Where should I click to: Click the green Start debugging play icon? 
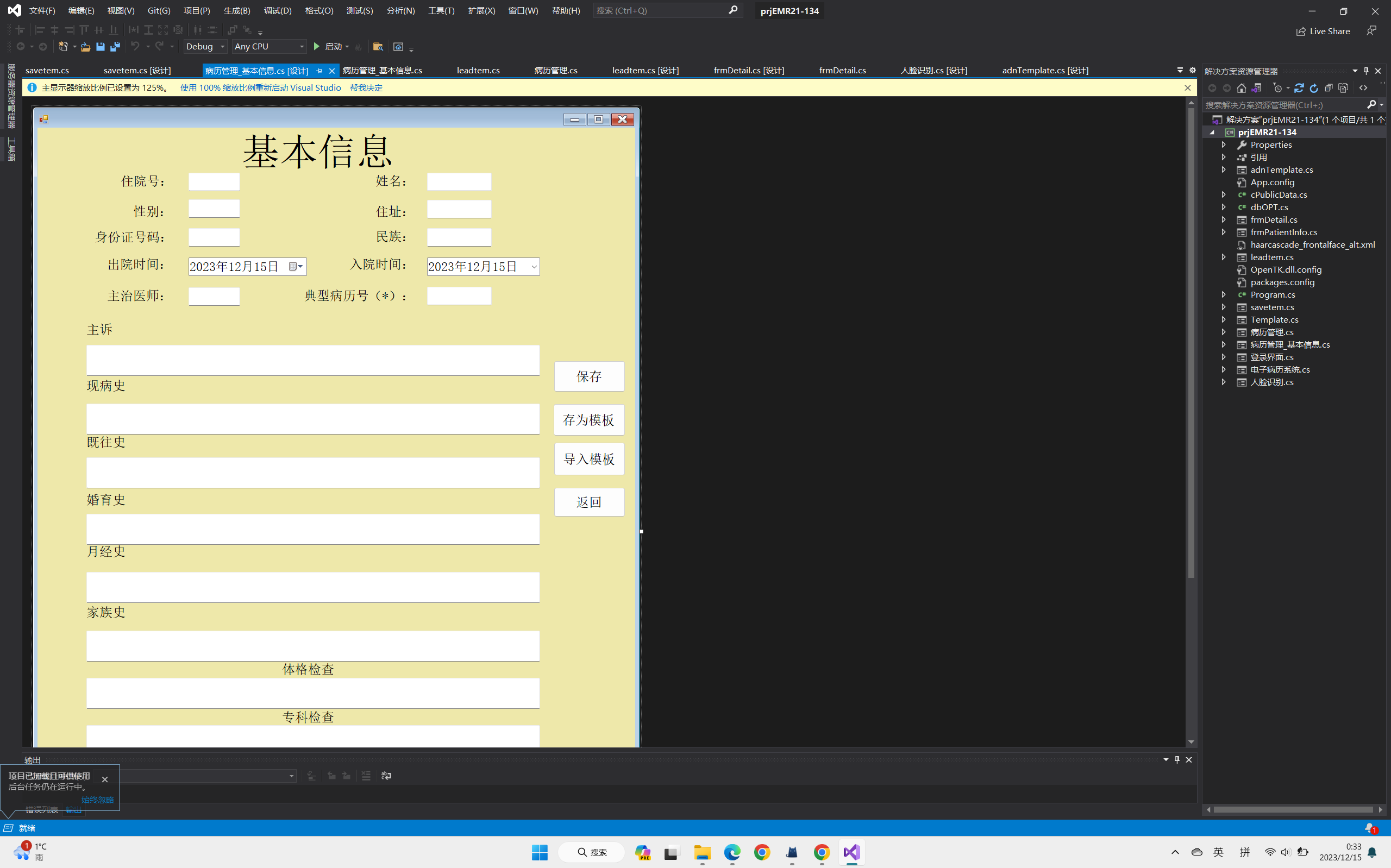(x=316, y=47)
